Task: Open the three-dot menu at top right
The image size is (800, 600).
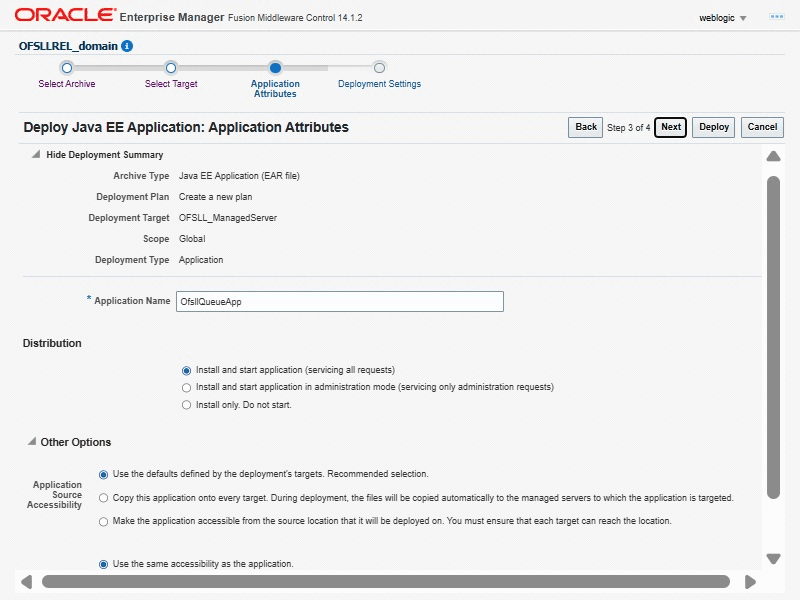Action: [x=777, y=17]
